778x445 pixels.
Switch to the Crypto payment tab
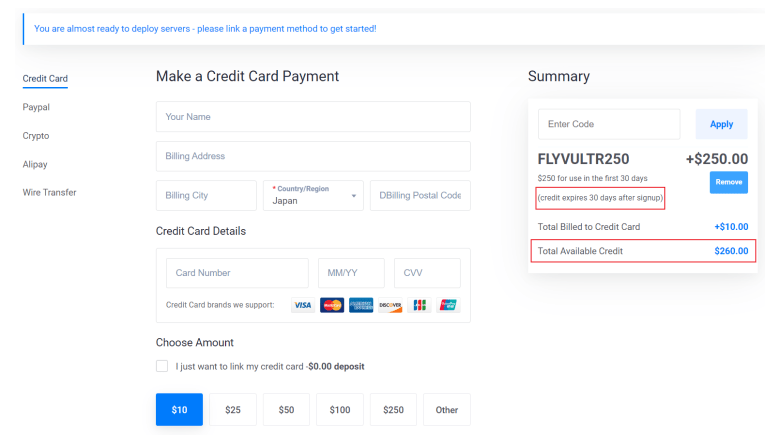click(x=36, y=136)
